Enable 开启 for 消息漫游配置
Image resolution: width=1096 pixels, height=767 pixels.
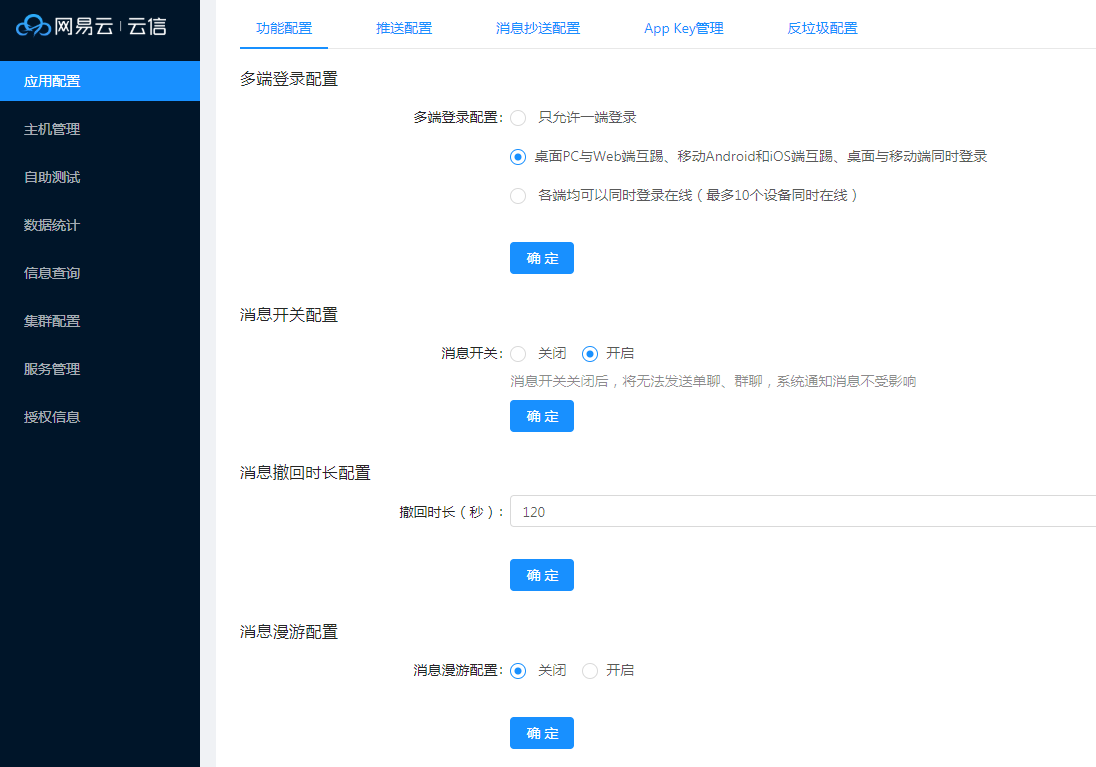pos(589,670)
